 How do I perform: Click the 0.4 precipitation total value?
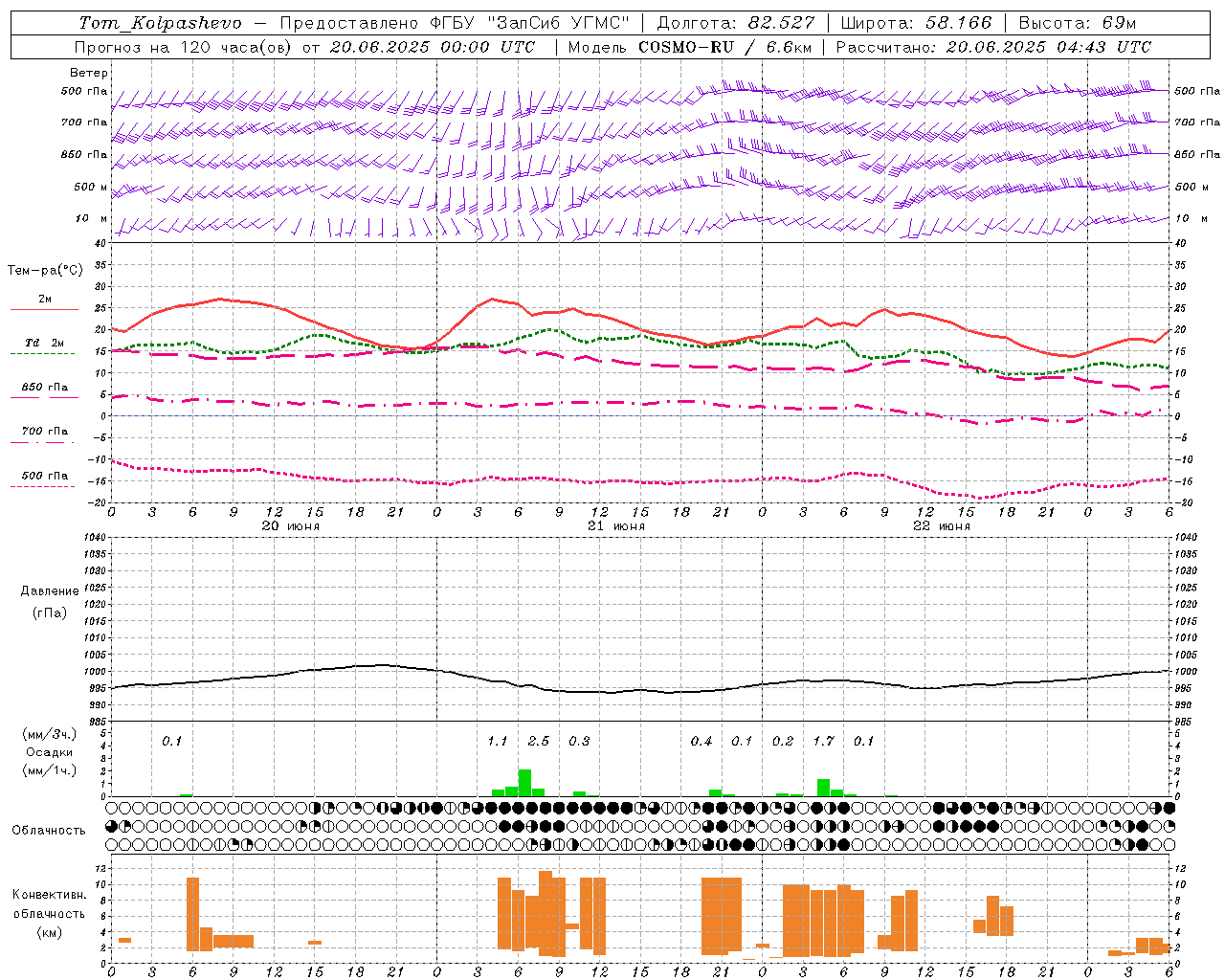[702, 741]
